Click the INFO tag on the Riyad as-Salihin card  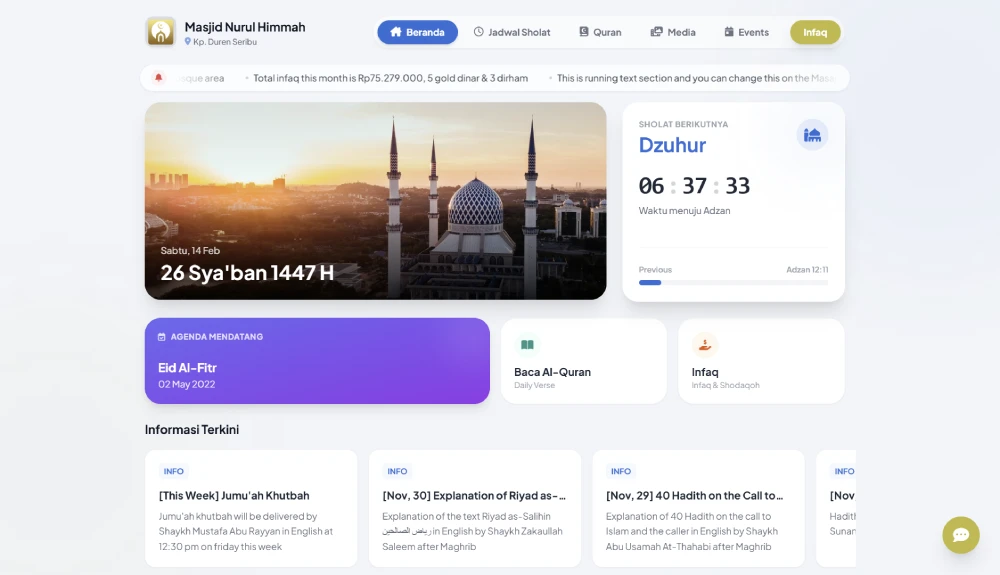point(397,471)
